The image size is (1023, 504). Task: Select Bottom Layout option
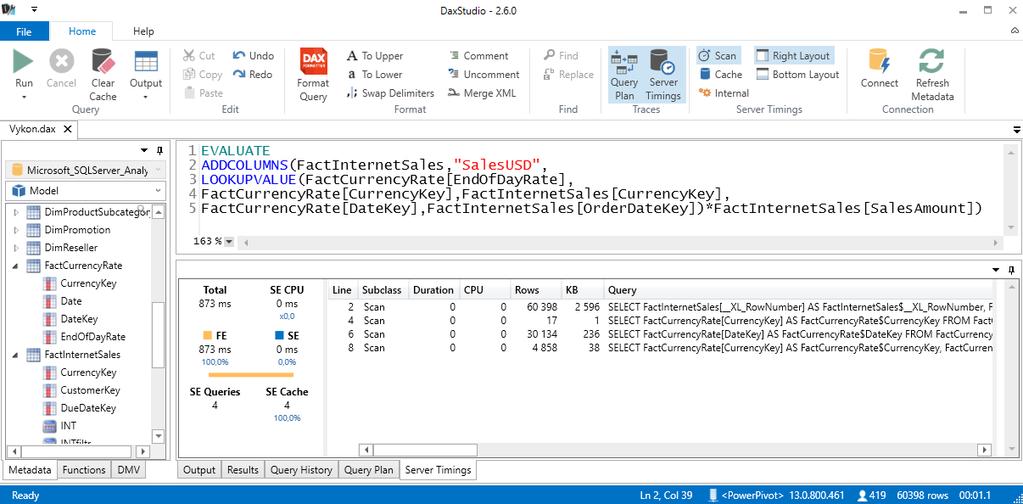click(797, 74)
